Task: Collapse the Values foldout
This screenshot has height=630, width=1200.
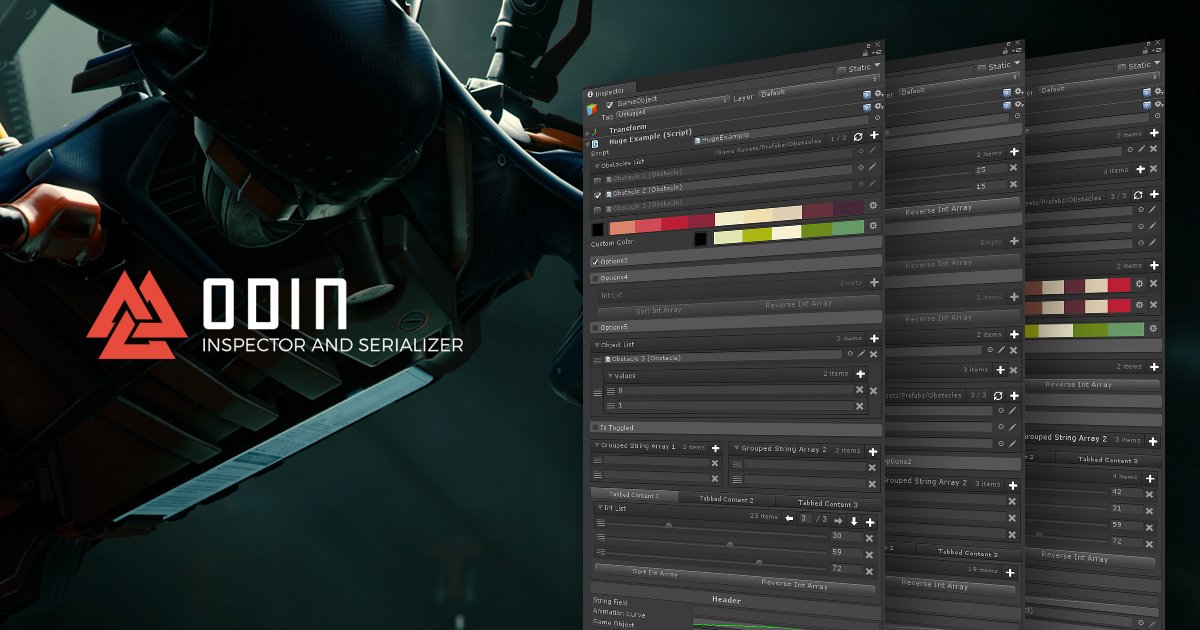Action: 611,375
